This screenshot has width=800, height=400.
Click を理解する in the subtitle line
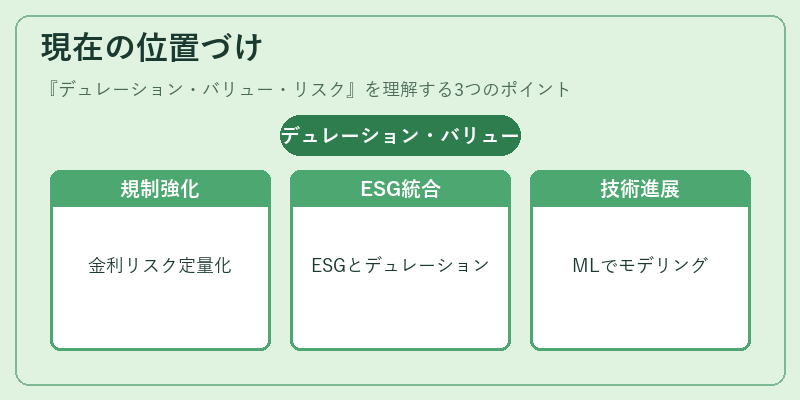(x=409, y=90)
